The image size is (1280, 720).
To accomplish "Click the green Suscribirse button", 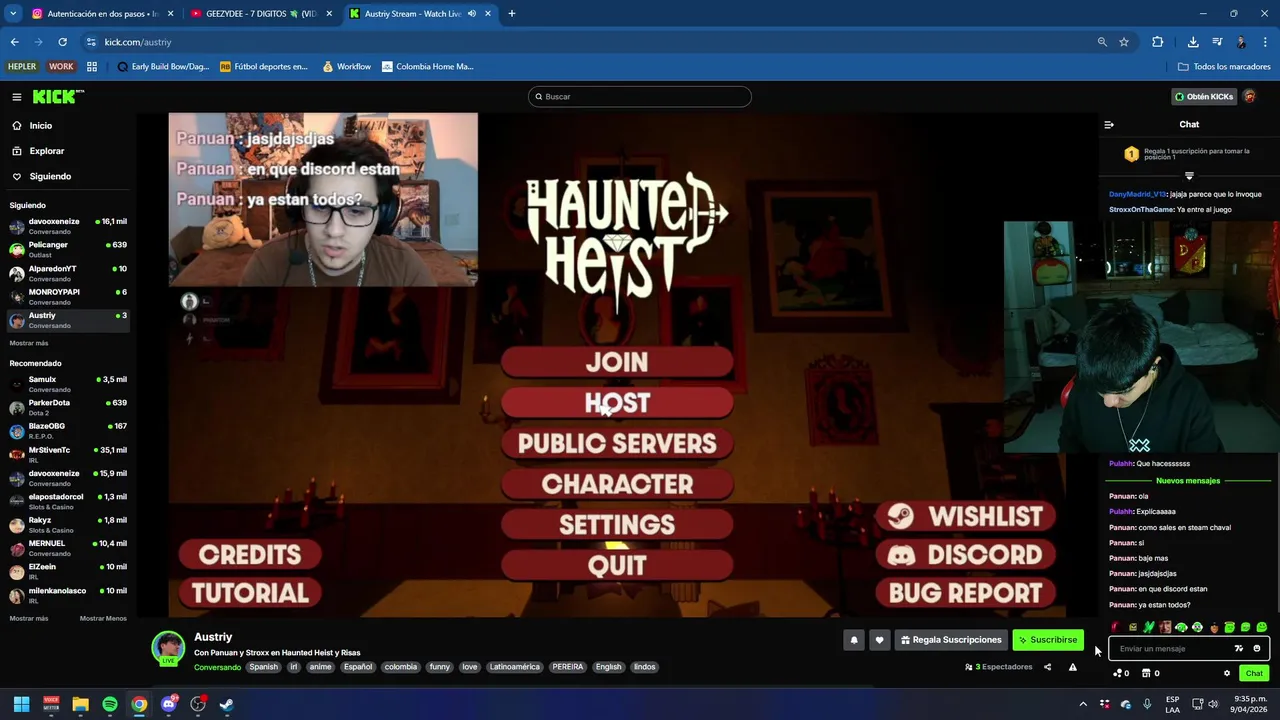I will [1048, 640].
